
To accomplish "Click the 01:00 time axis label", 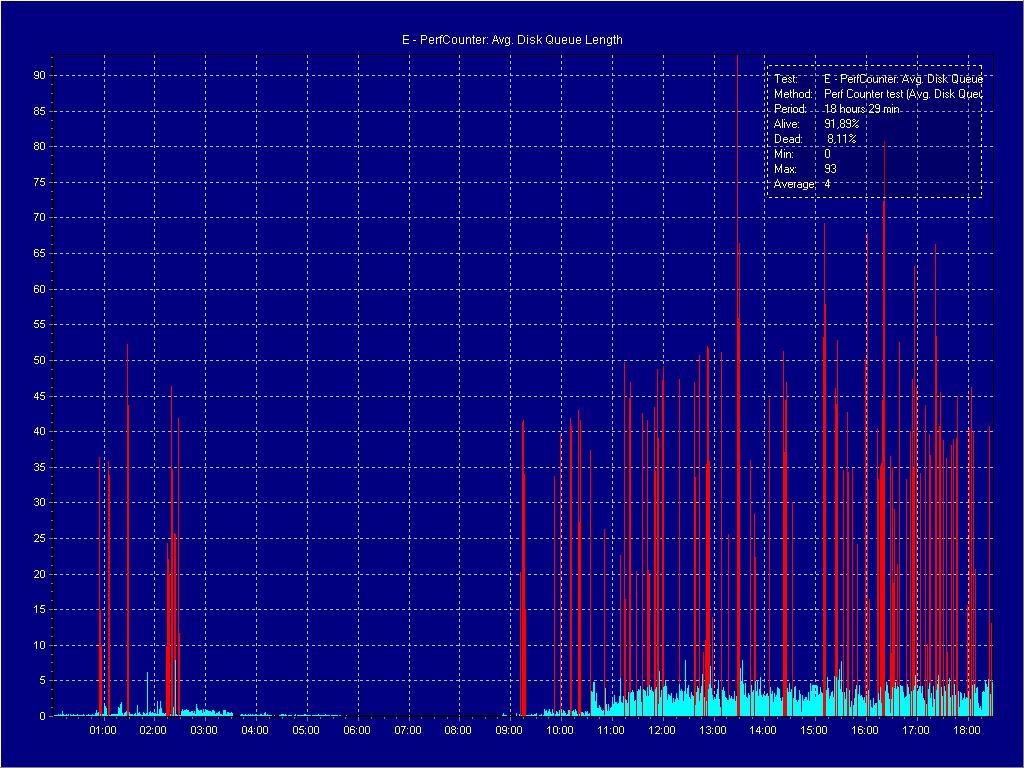I will click(x=102, y=731).
